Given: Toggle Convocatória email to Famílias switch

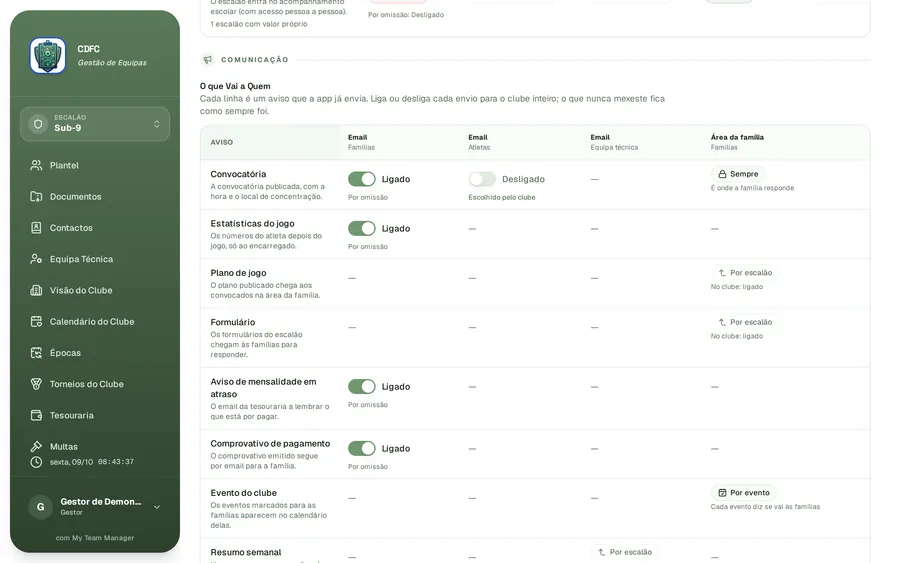Looking at the screenshot, I should click(x=362, y=179).
